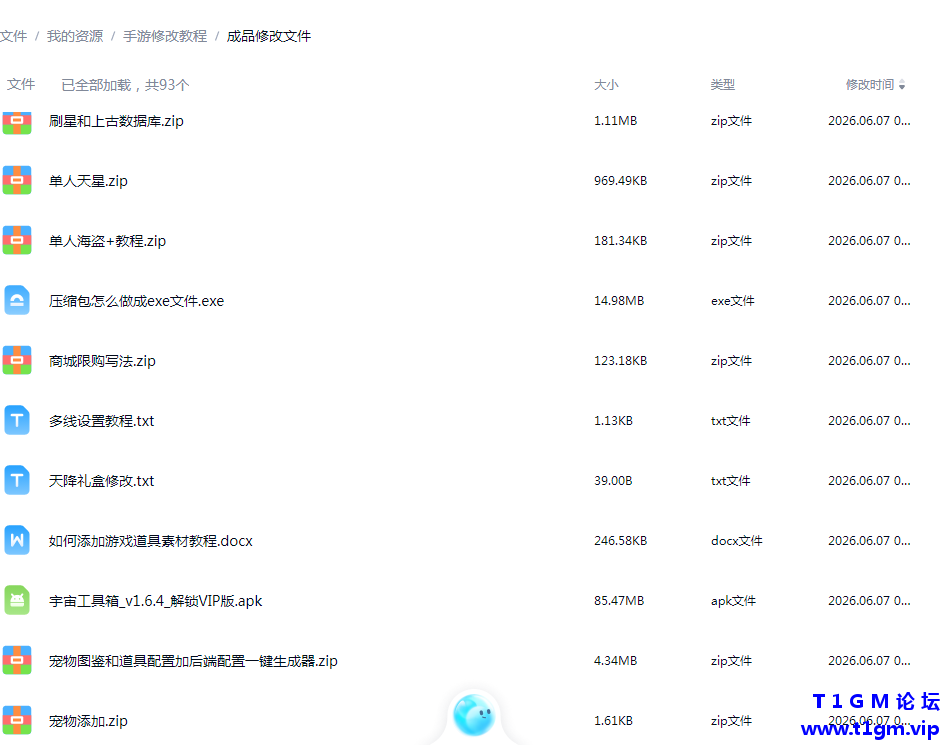
Task: Click the 39.00B size value
Action: pos(613,480)
